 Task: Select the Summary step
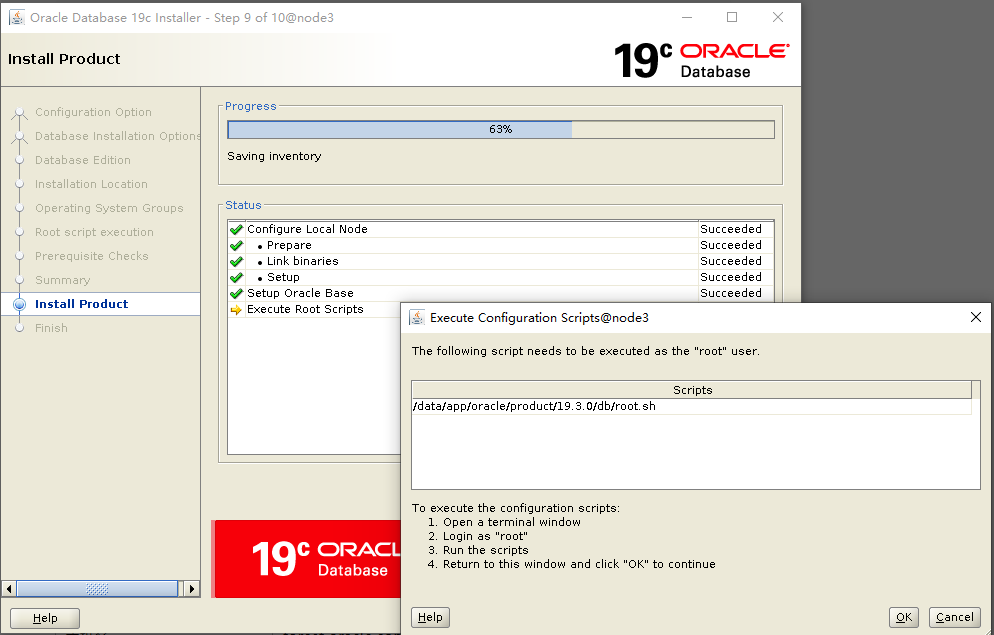click(x=63, y=281)
